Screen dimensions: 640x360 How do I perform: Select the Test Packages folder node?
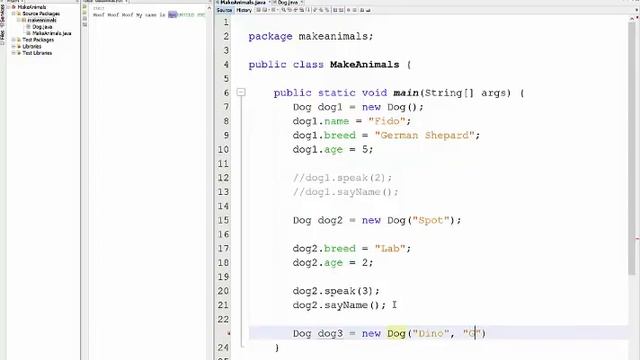point(38,40)
